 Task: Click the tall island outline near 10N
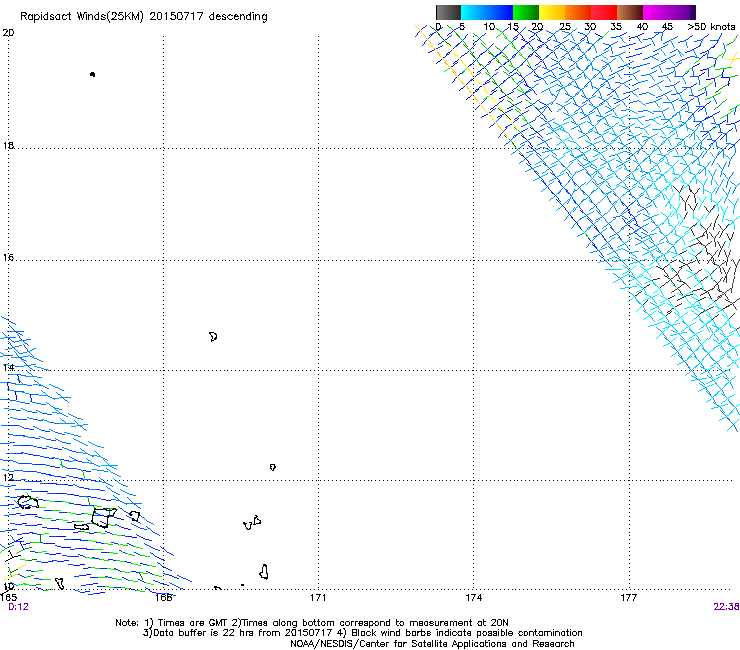264,572
